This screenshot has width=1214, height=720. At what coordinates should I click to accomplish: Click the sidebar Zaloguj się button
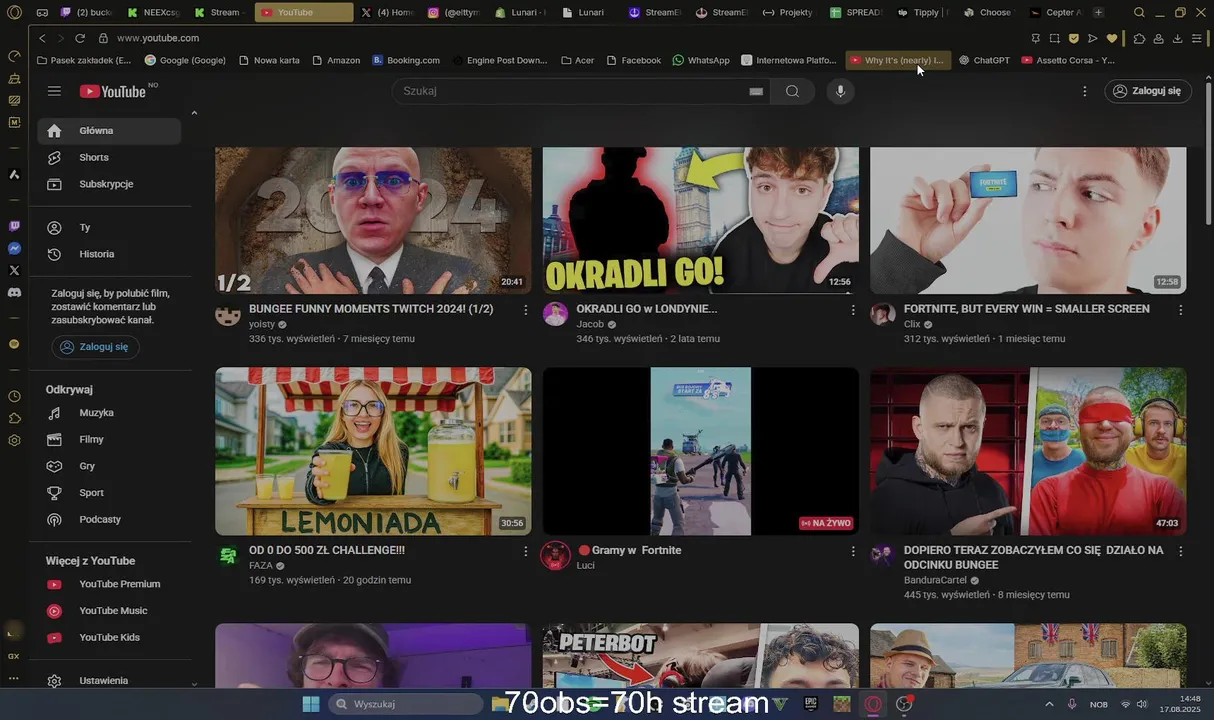click(x=95, y=347)
